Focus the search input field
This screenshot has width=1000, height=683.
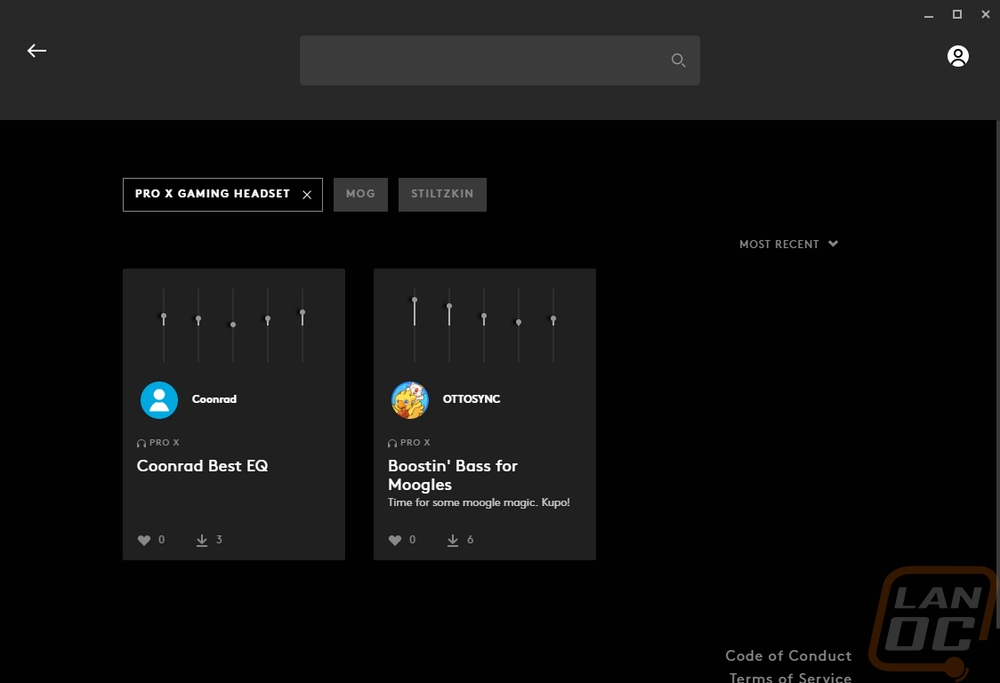coord(500,61)
